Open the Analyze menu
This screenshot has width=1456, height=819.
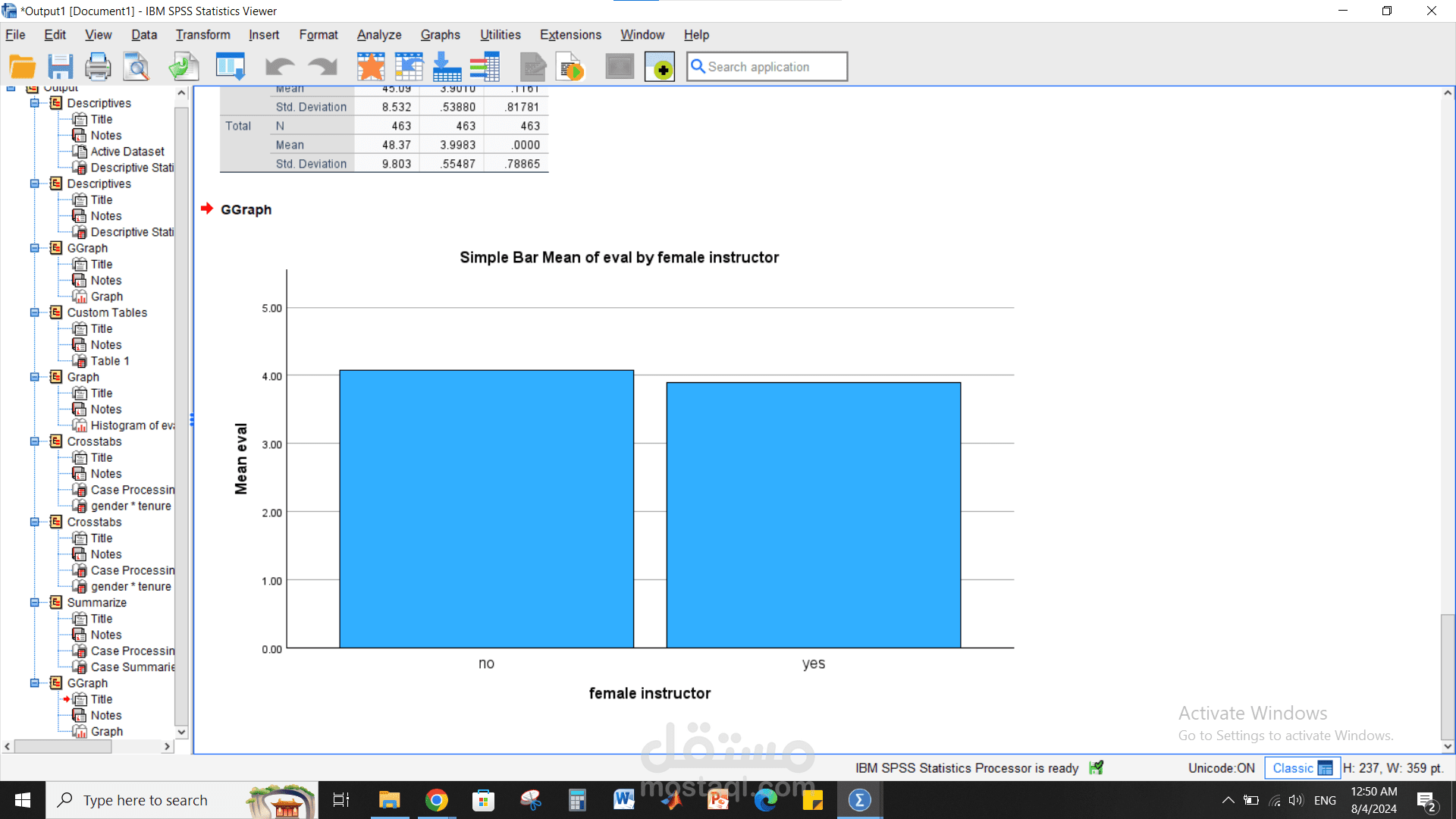point(379,35)
